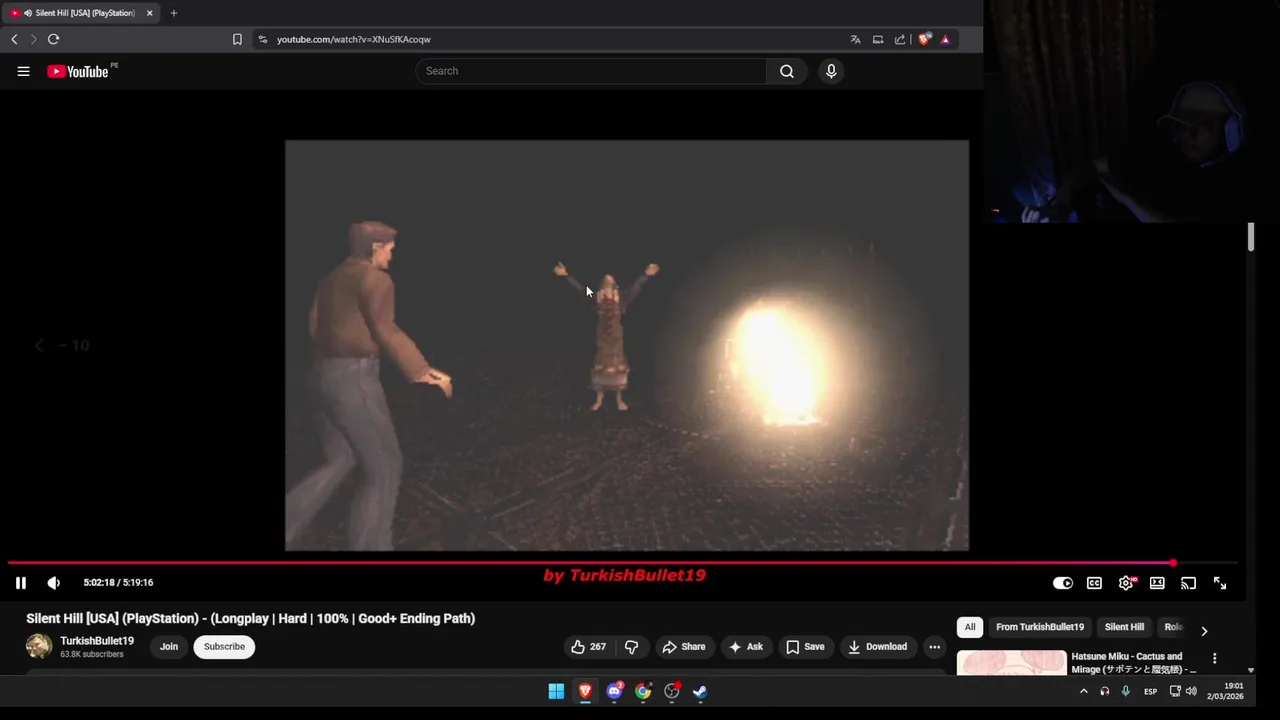Pause the Silent Hill video
This screenshot has width=1280, height=720.
(20, 583)
